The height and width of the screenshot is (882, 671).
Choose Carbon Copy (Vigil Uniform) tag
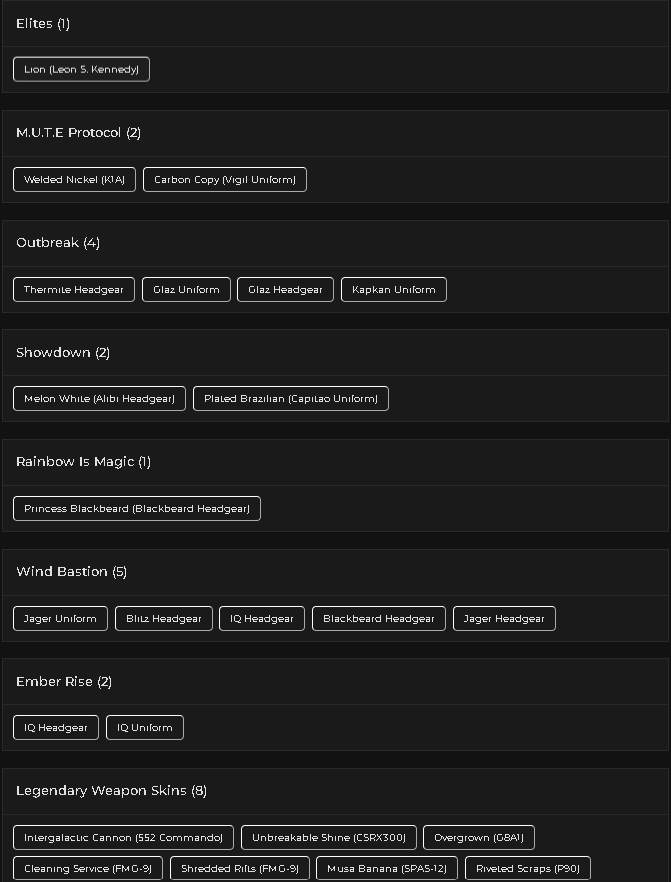pyautogui.click(x=225, y=179)
